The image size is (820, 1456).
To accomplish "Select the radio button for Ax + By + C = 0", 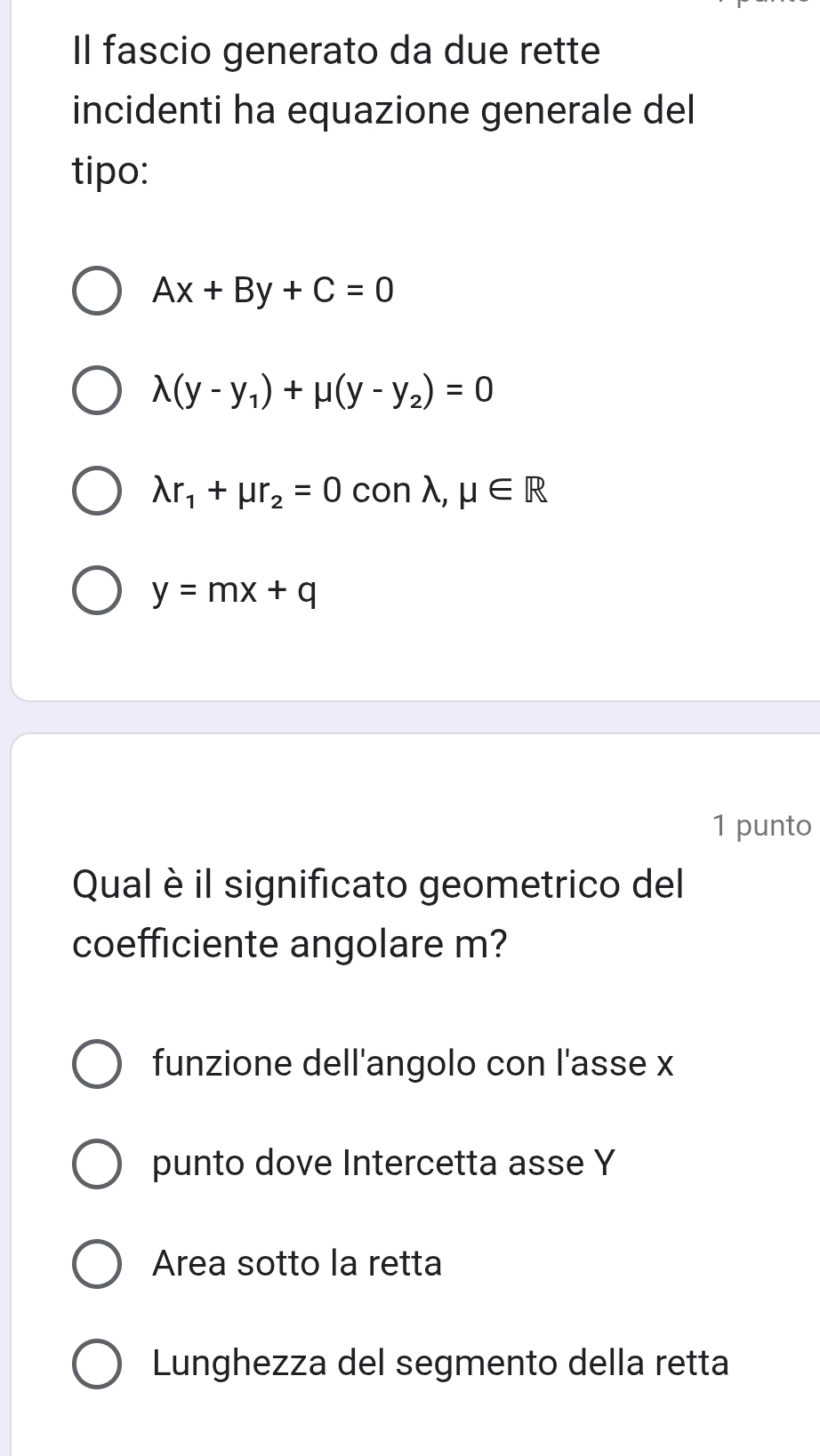I will click(x=97, y=291).
